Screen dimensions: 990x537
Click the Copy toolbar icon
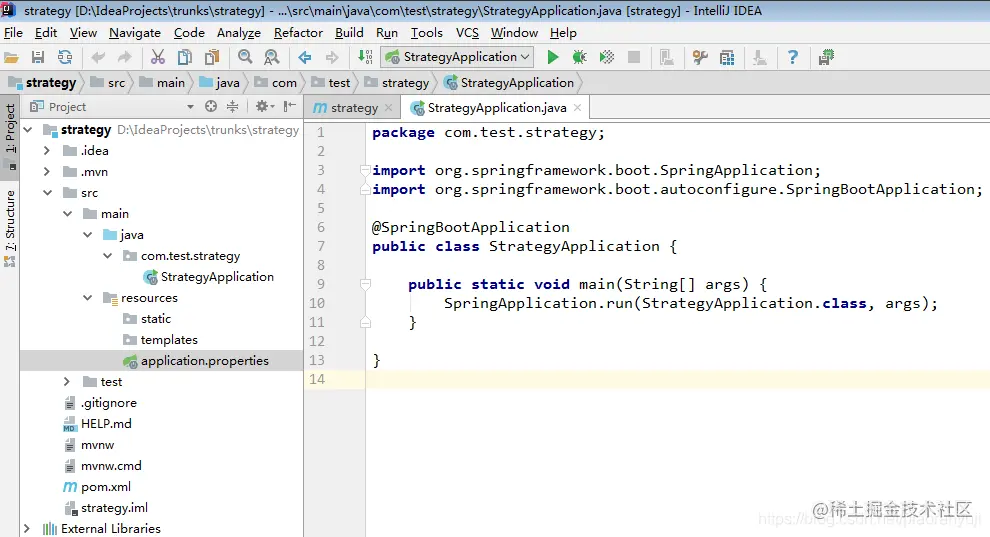tap(185, 57)
